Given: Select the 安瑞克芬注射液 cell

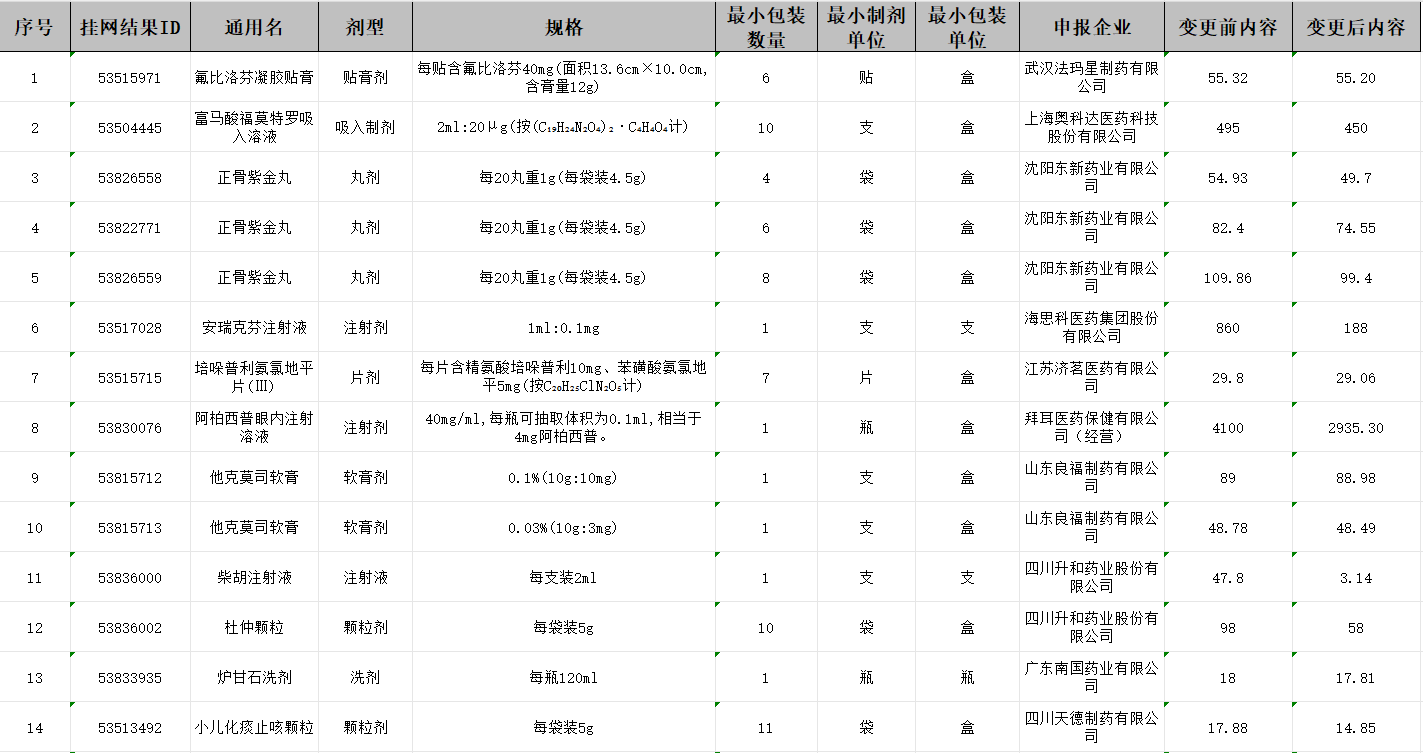Looking at the screenshot, I should (x=254, y=328).
